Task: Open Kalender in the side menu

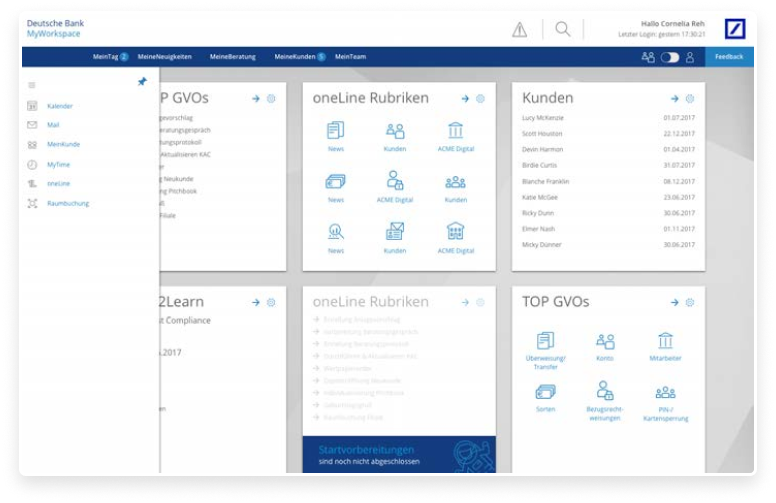Action: coord(59,106)
